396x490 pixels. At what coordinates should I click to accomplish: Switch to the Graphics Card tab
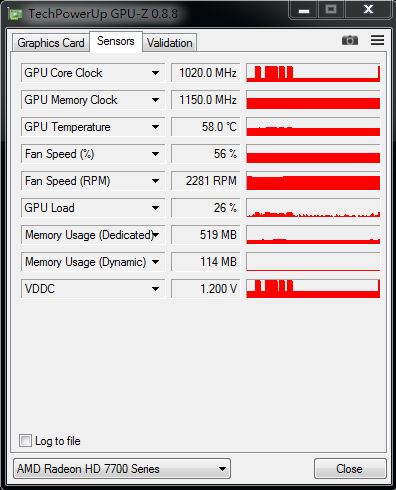(51, 43)
